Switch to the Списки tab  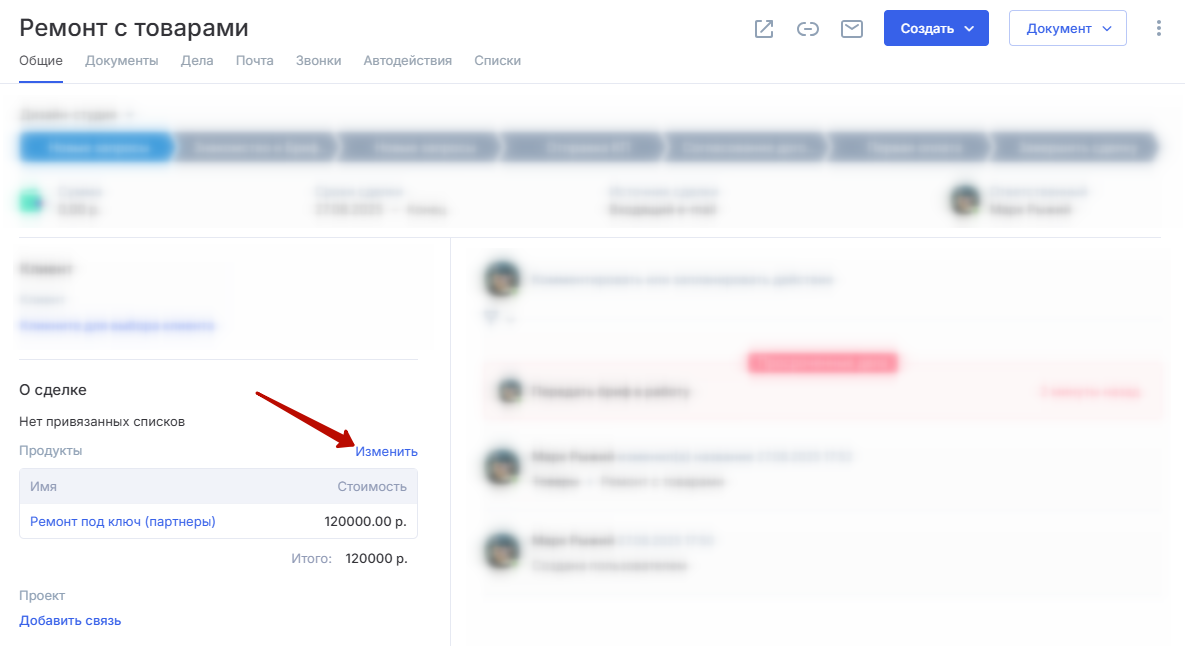[x=497, y=61]
